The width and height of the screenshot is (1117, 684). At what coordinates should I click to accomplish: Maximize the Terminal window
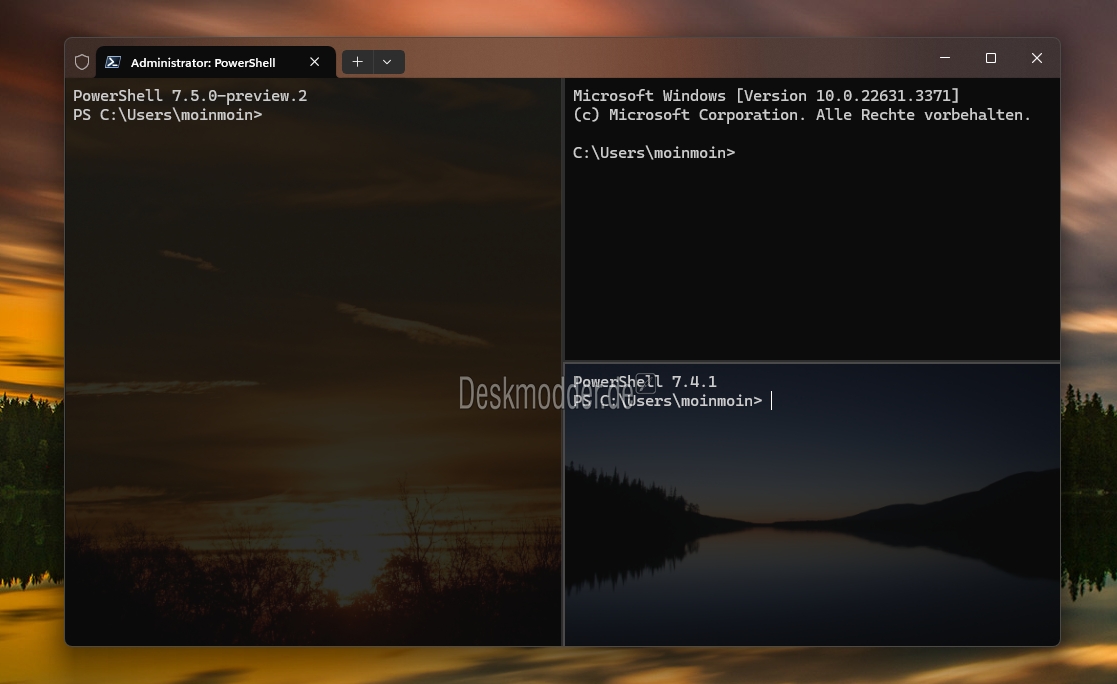click(991, 58)
